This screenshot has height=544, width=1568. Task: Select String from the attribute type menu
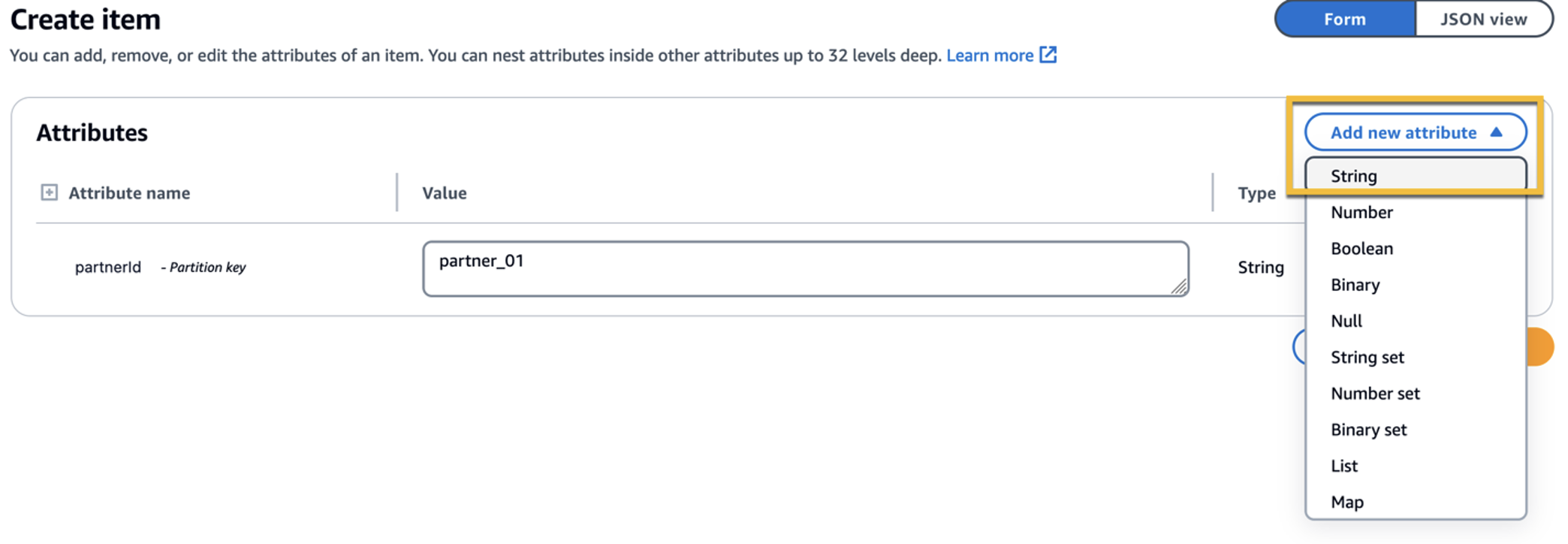coord(1354,176)
